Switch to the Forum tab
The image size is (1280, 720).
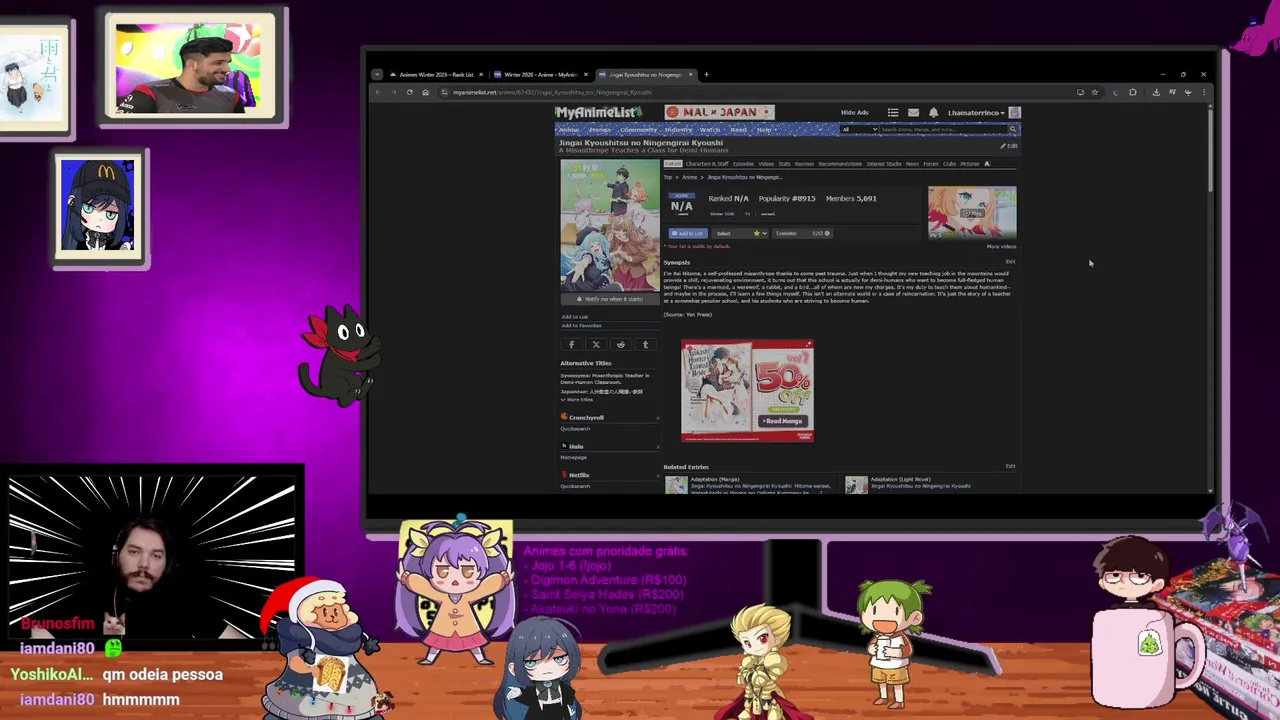click(x=930, y=164)
